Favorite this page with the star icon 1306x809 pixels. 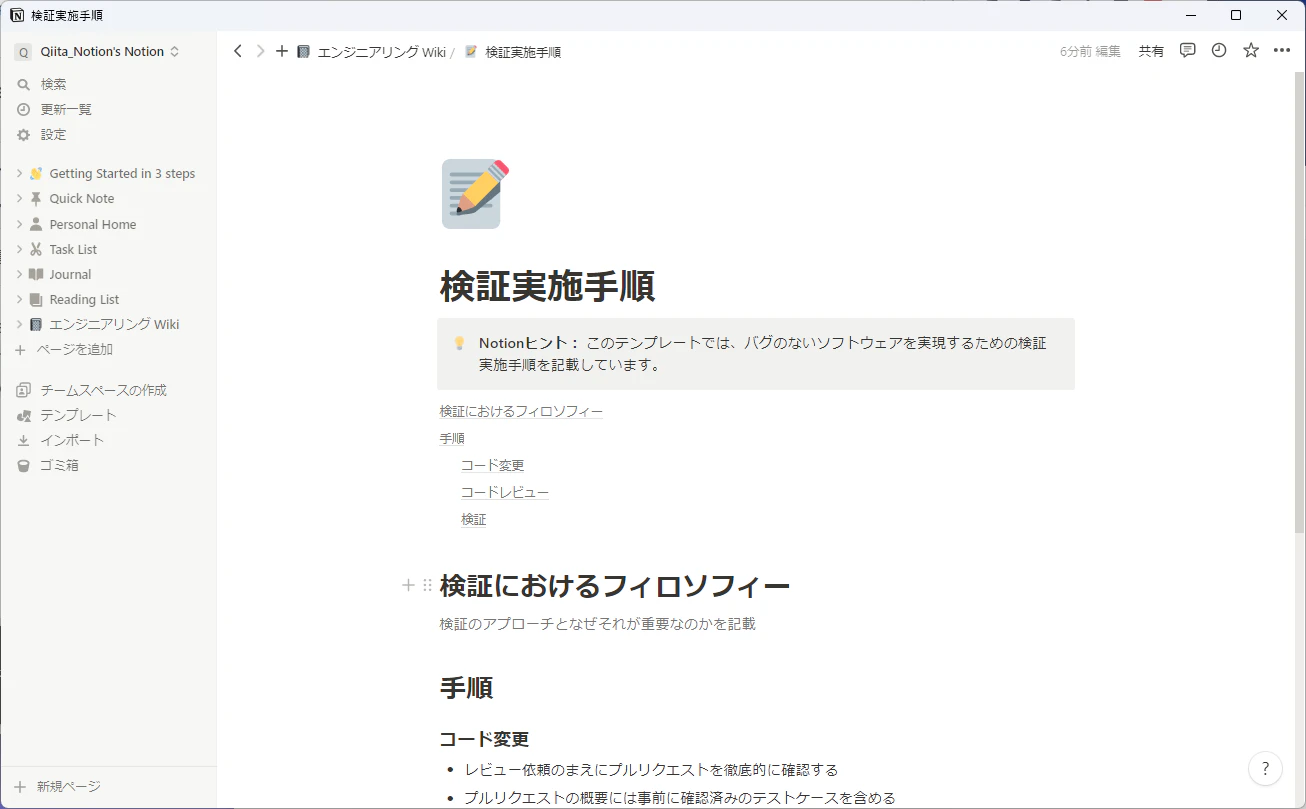click(1251, 51)
